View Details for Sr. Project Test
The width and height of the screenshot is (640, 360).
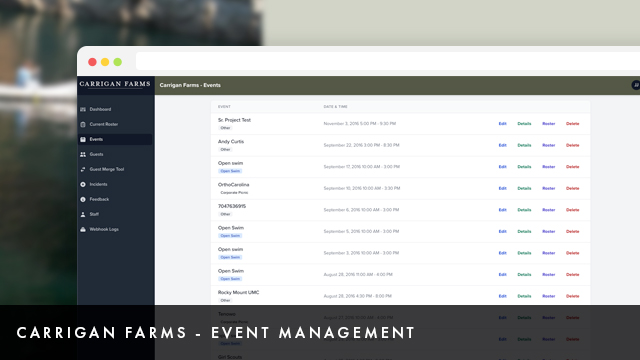tap(524, 124)
